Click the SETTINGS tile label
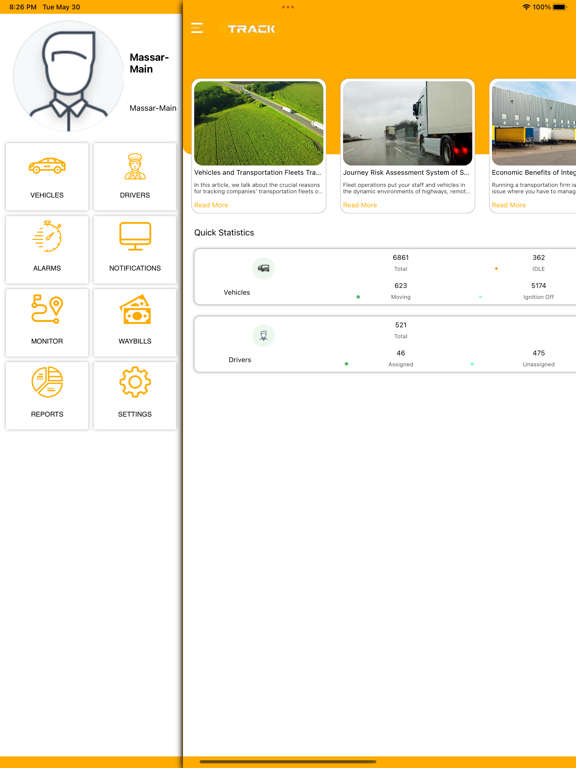576x768 pixels. pos(135,414)
